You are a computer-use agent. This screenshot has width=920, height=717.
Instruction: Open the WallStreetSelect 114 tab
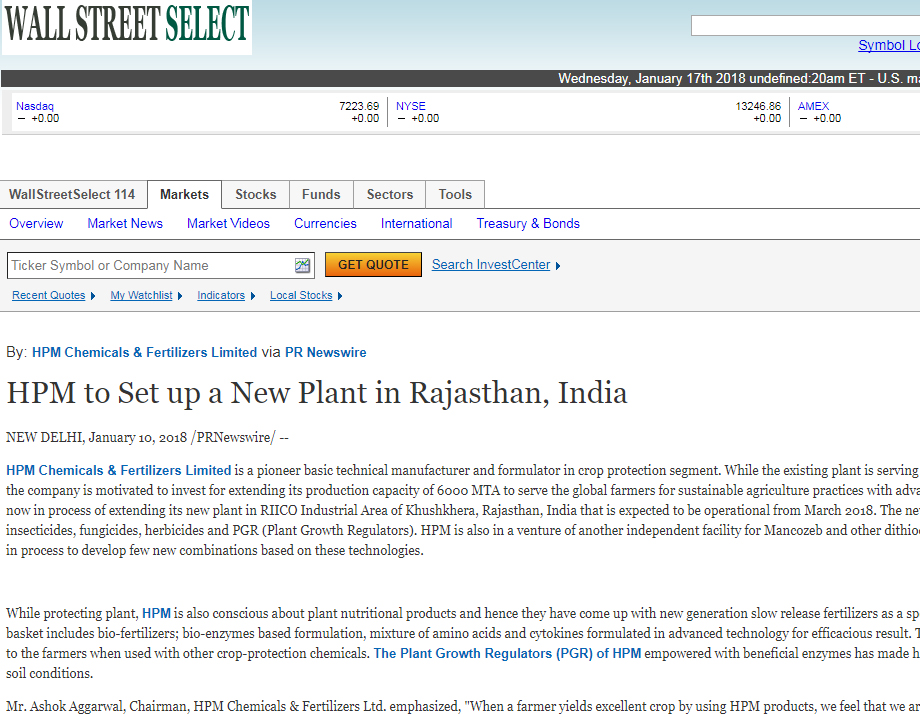72,194
